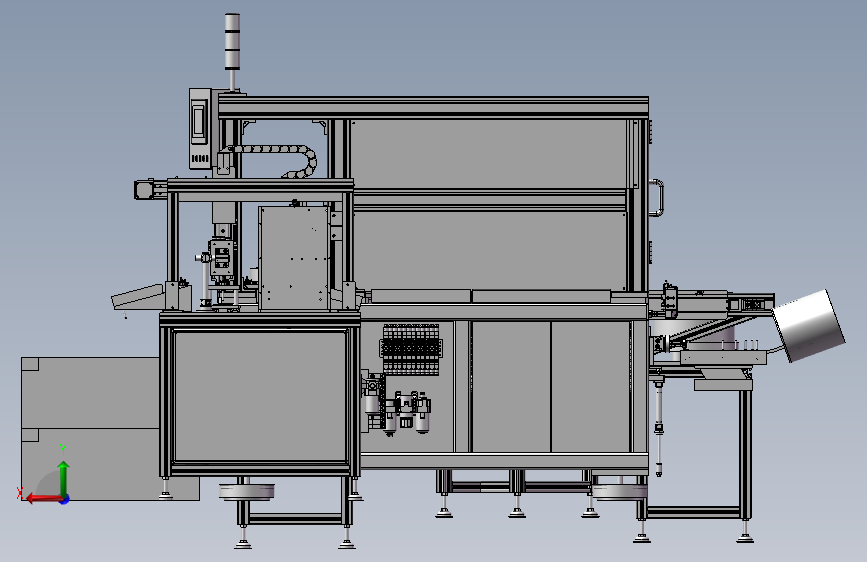
Task: Select the stacked signal tower light on top
Action: coord(232,42)
